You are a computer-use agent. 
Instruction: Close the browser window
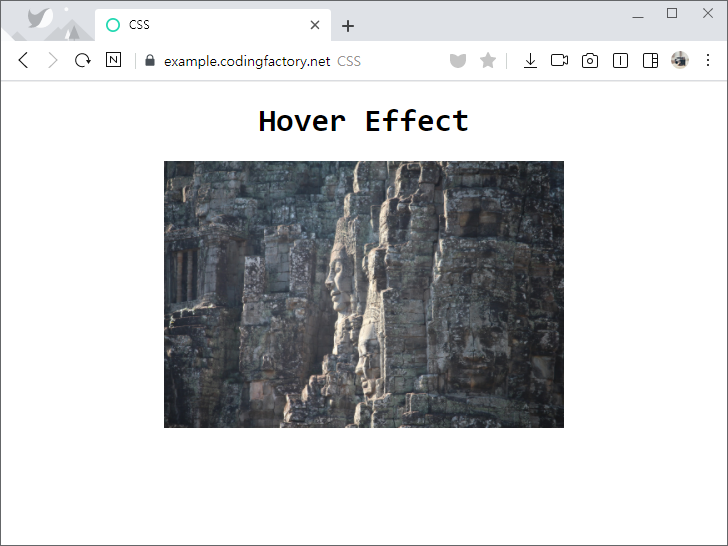click(708, 13)
